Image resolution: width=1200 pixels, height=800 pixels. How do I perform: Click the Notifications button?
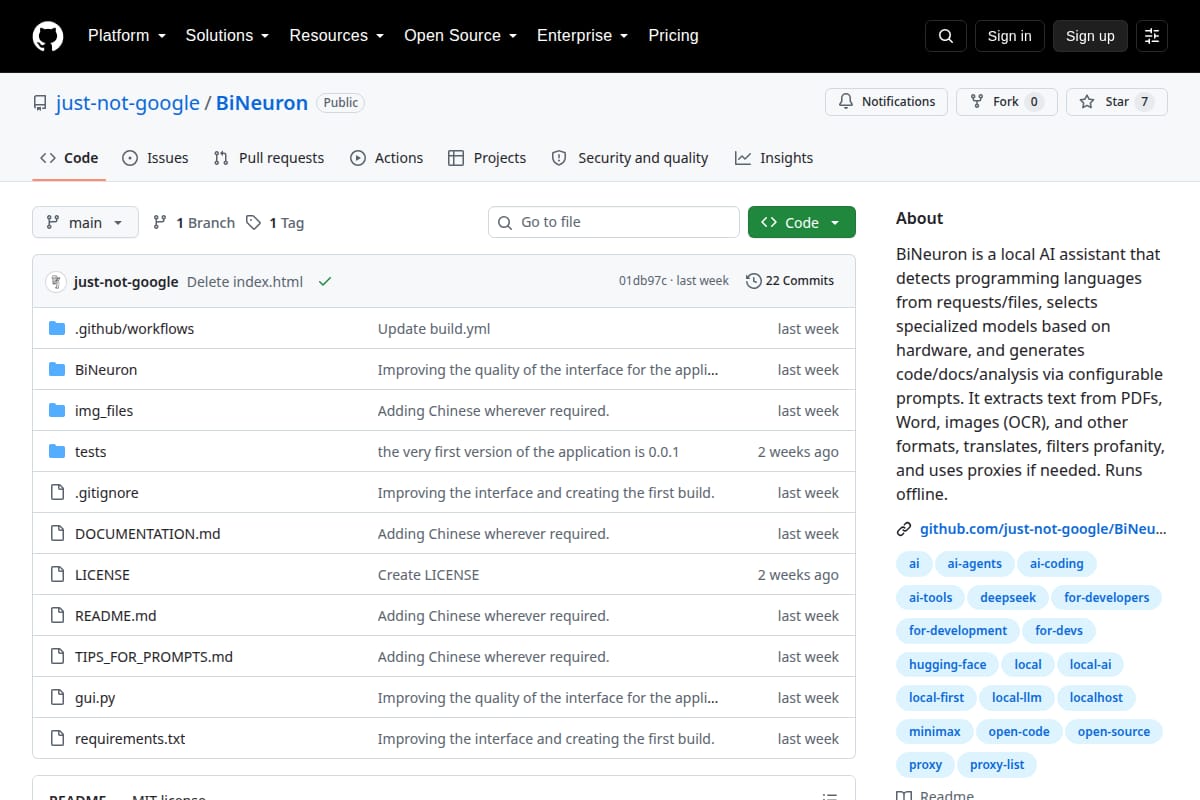pyautogui.click(x=887, y=102)
